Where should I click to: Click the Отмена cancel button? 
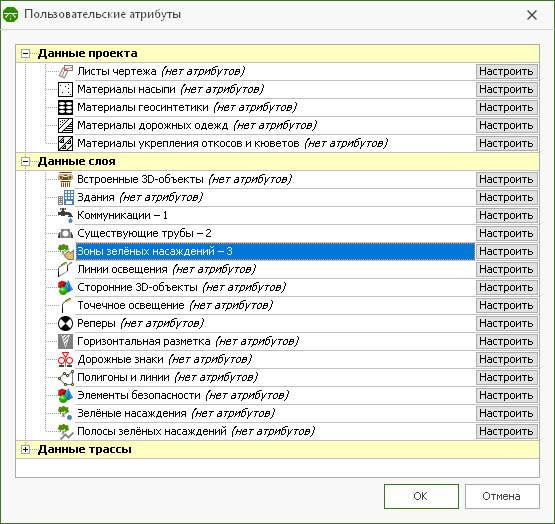click(502, 496)
